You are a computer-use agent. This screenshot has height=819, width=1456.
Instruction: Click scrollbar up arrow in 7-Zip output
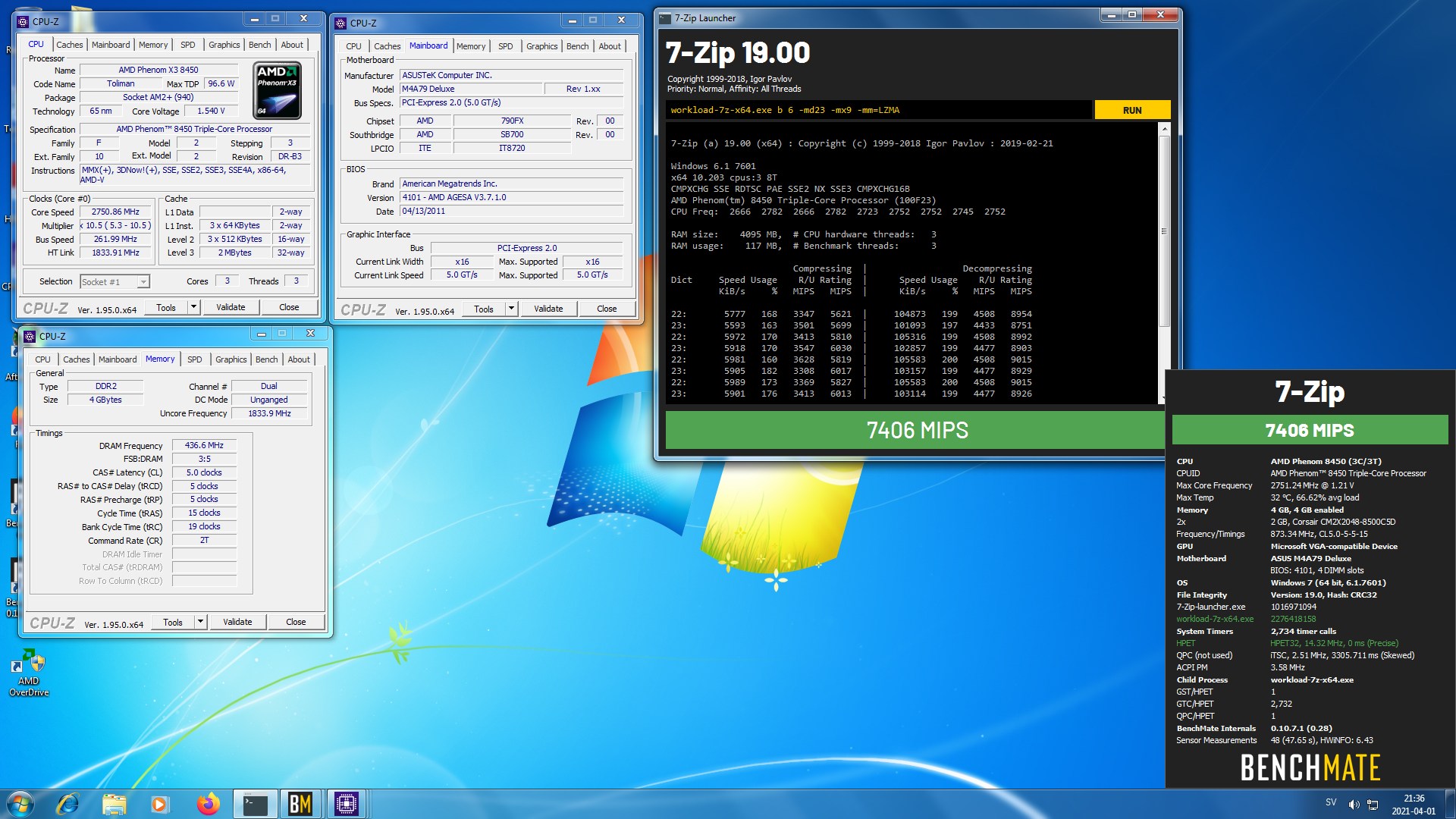pyautogui.click(x=1163, y=130)
